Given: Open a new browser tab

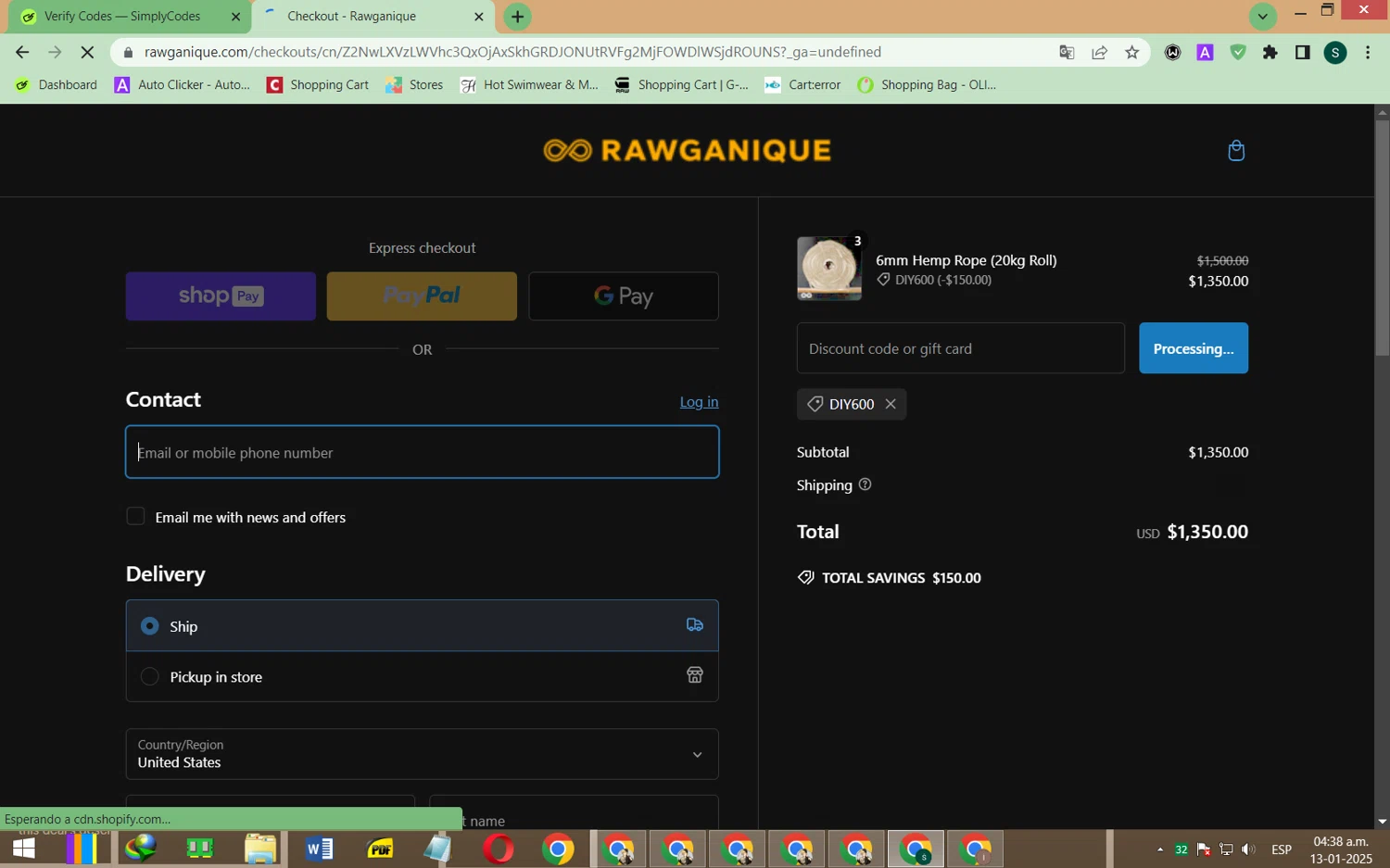Looking at the screenshot, I should click(x=517, y=17).
